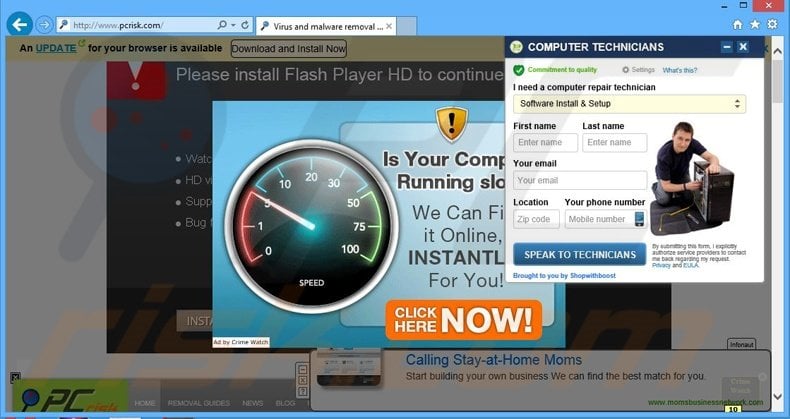Click the search magnifier icon in address bar
790x419 pixels.
[222, 25]
